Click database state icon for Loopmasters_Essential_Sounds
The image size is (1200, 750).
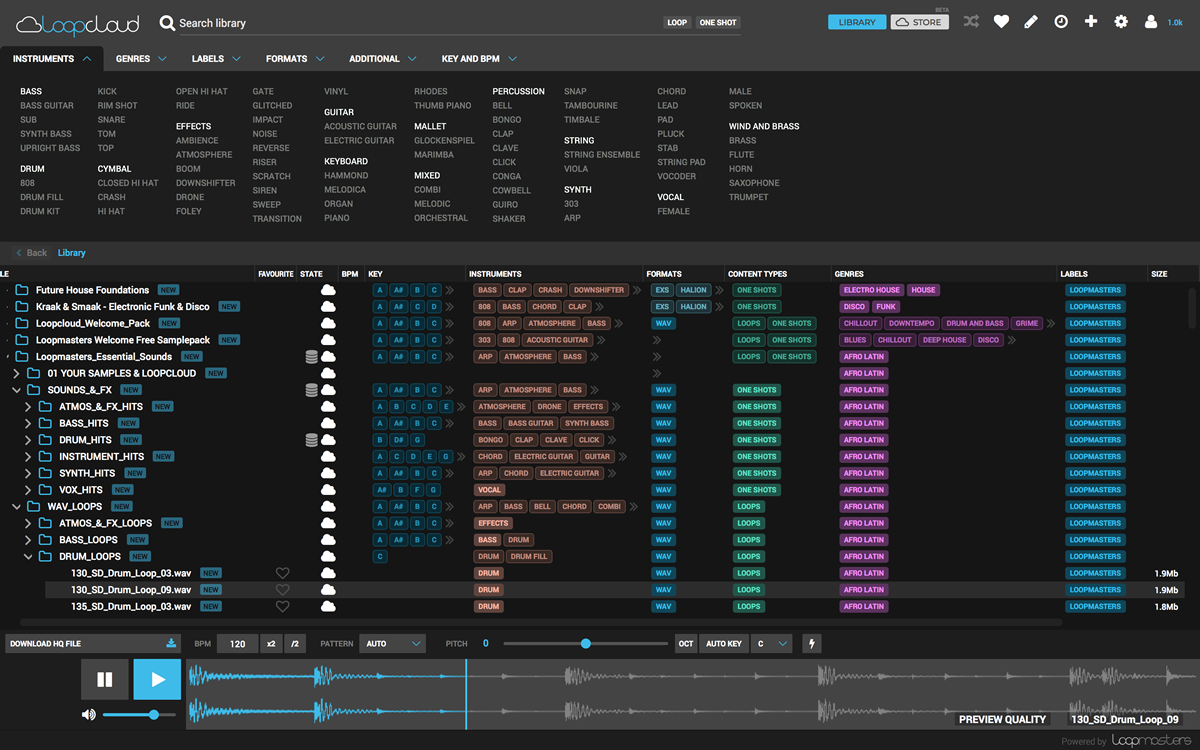pyautogui.click(x=312, y=357)
